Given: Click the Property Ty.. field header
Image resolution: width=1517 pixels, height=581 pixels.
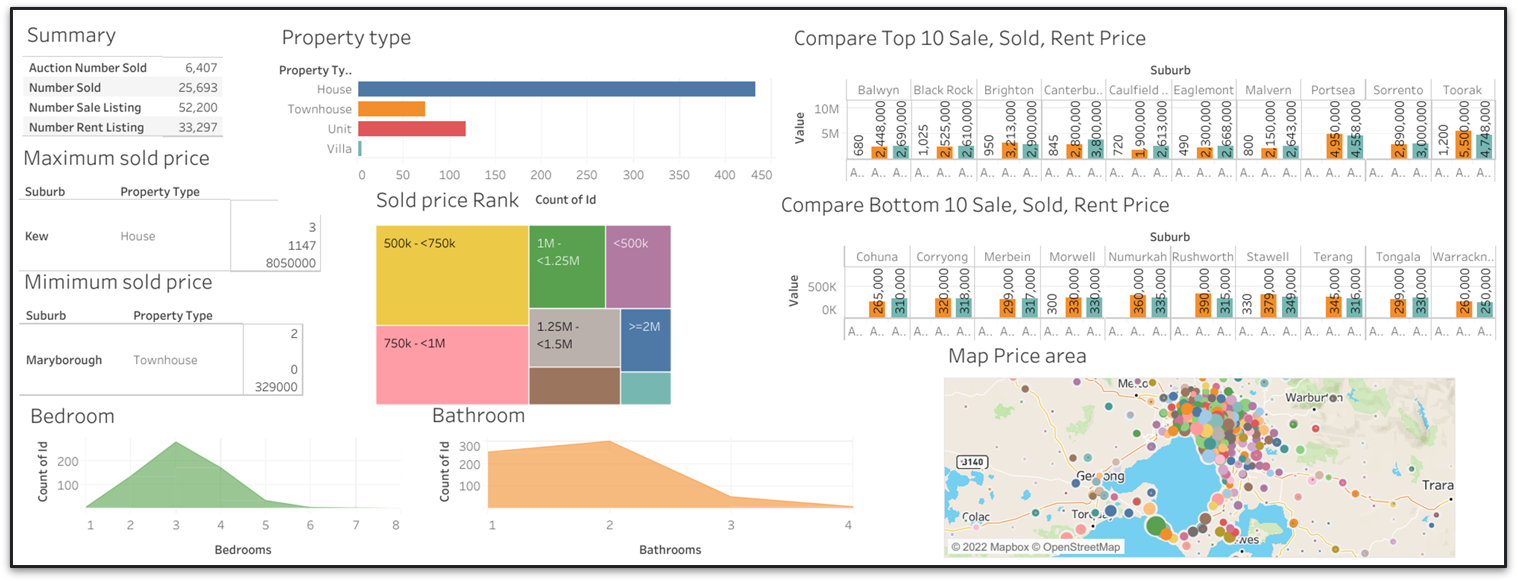Looking at the screenshot, I should (315, 70).
